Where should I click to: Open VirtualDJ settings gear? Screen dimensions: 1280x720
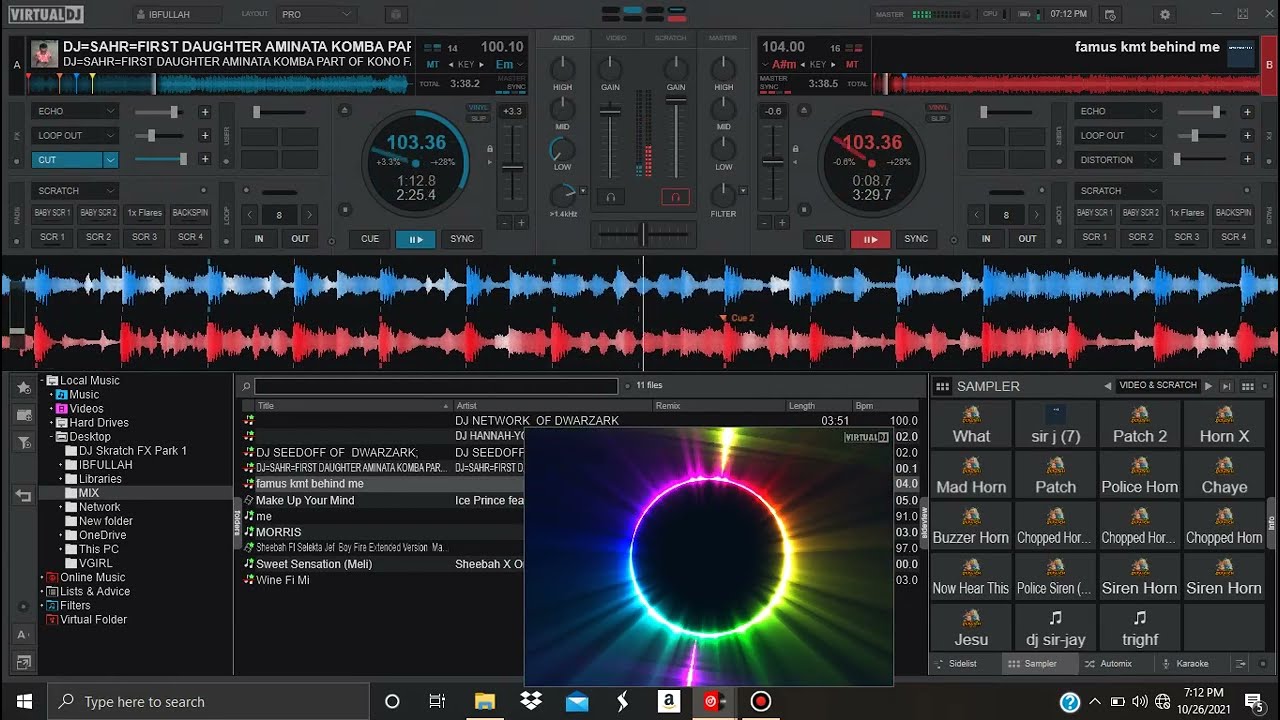point(1164,15)
